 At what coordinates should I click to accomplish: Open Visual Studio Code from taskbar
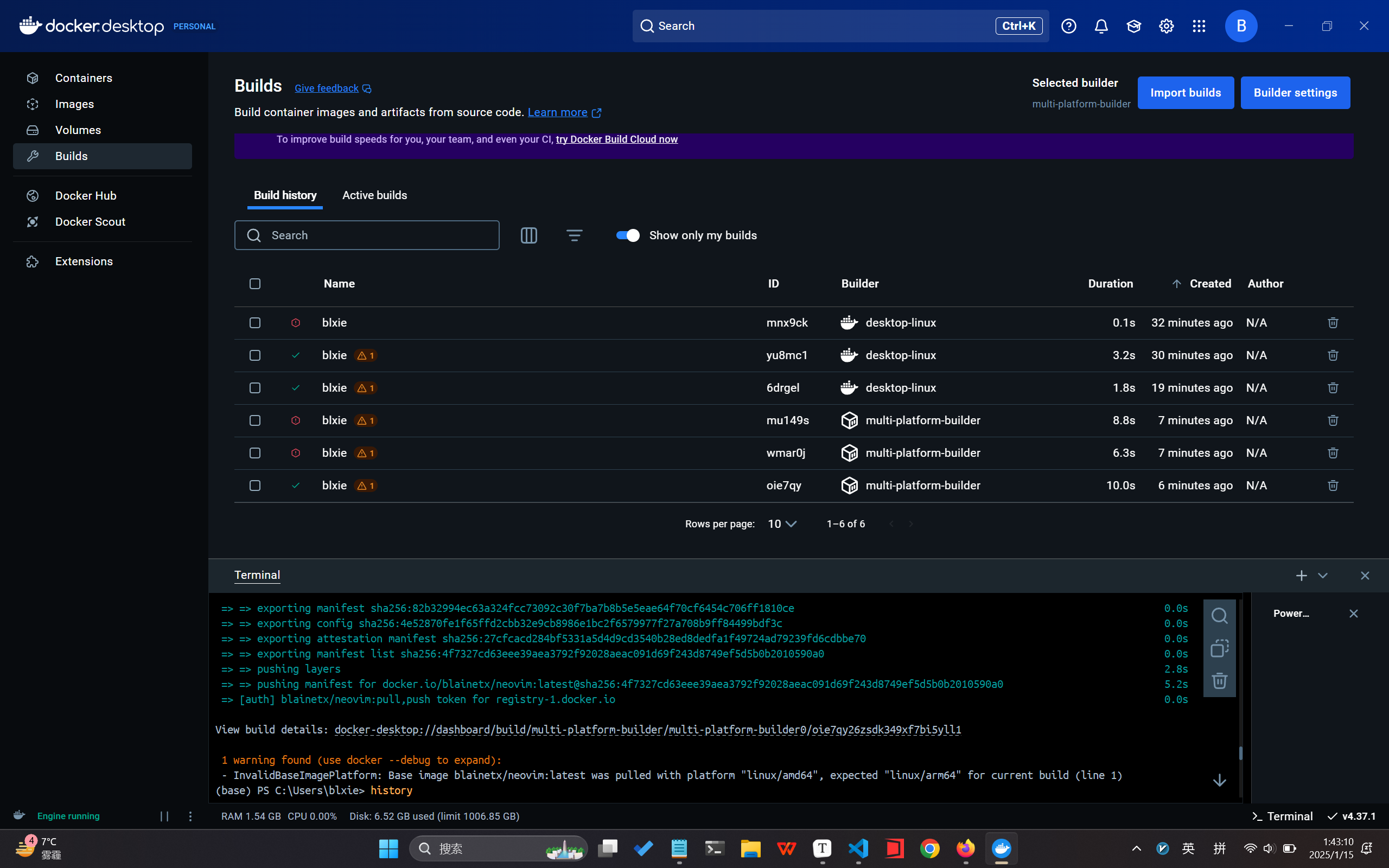tap(858, 848)
